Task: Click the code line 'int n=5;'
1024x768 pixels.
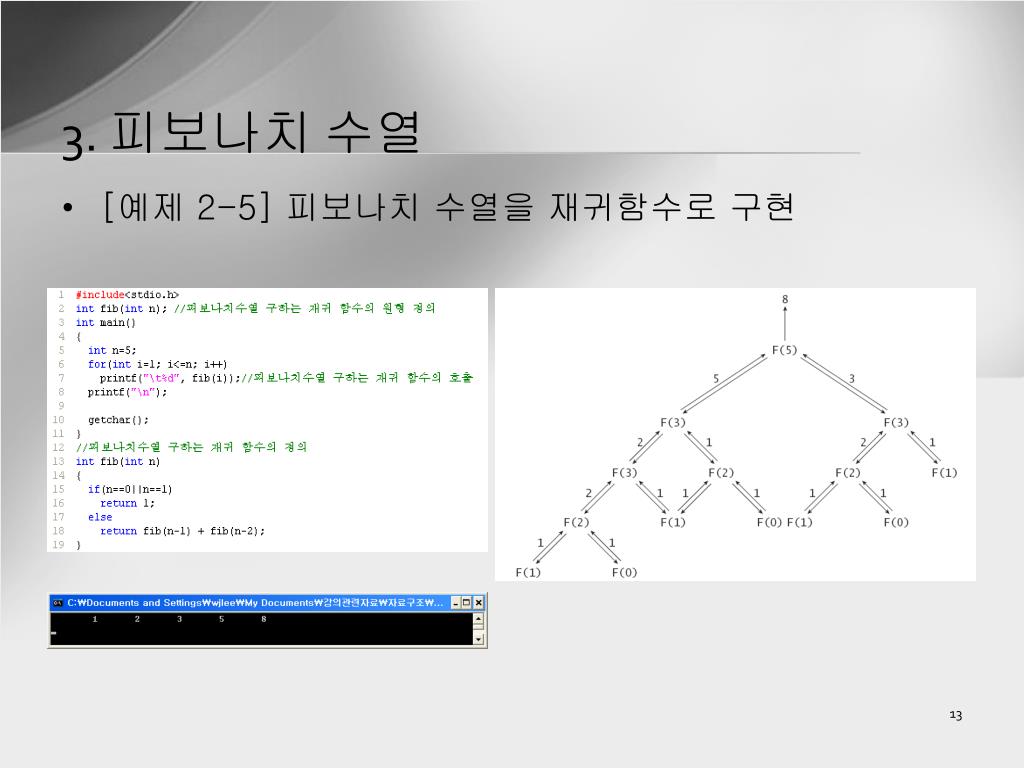Action: tap(112, 350)
